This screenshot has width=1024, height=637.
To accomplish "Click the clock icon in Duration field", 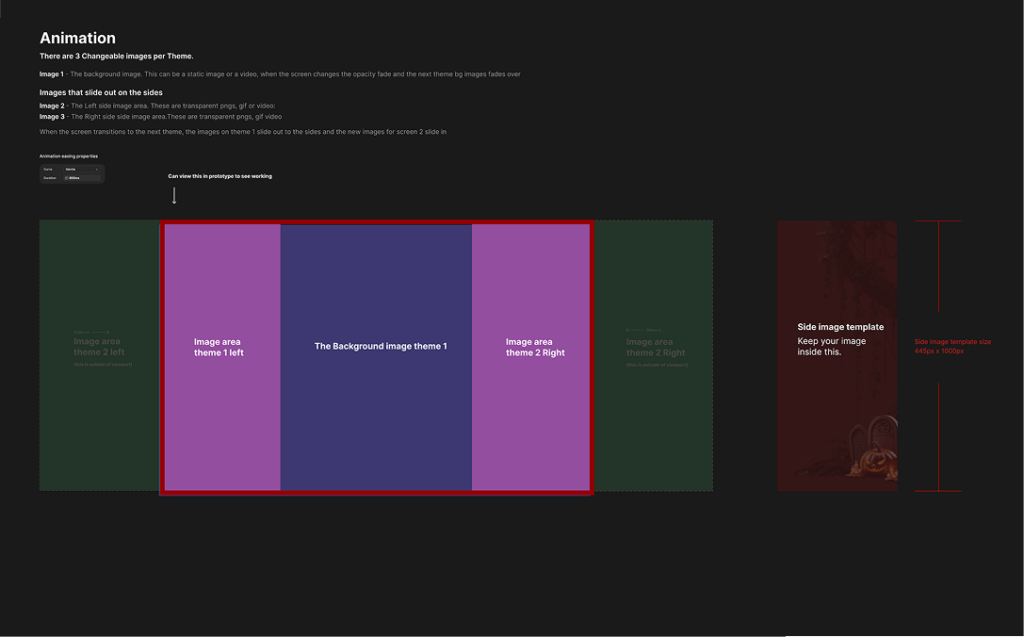I will click(x=67, y=178).
